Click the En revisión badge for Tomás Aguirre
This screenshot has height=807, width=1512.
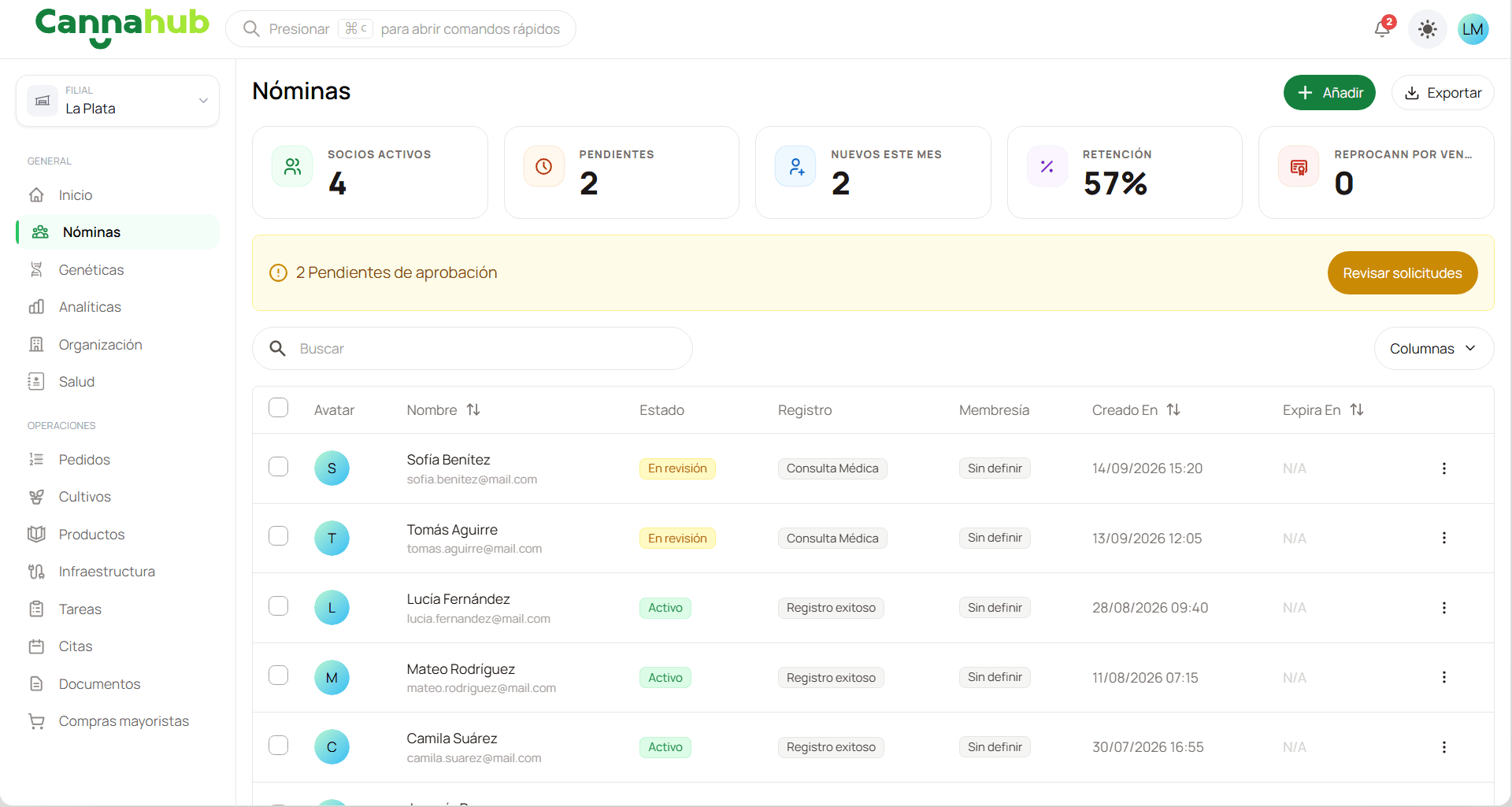point(677,539)
